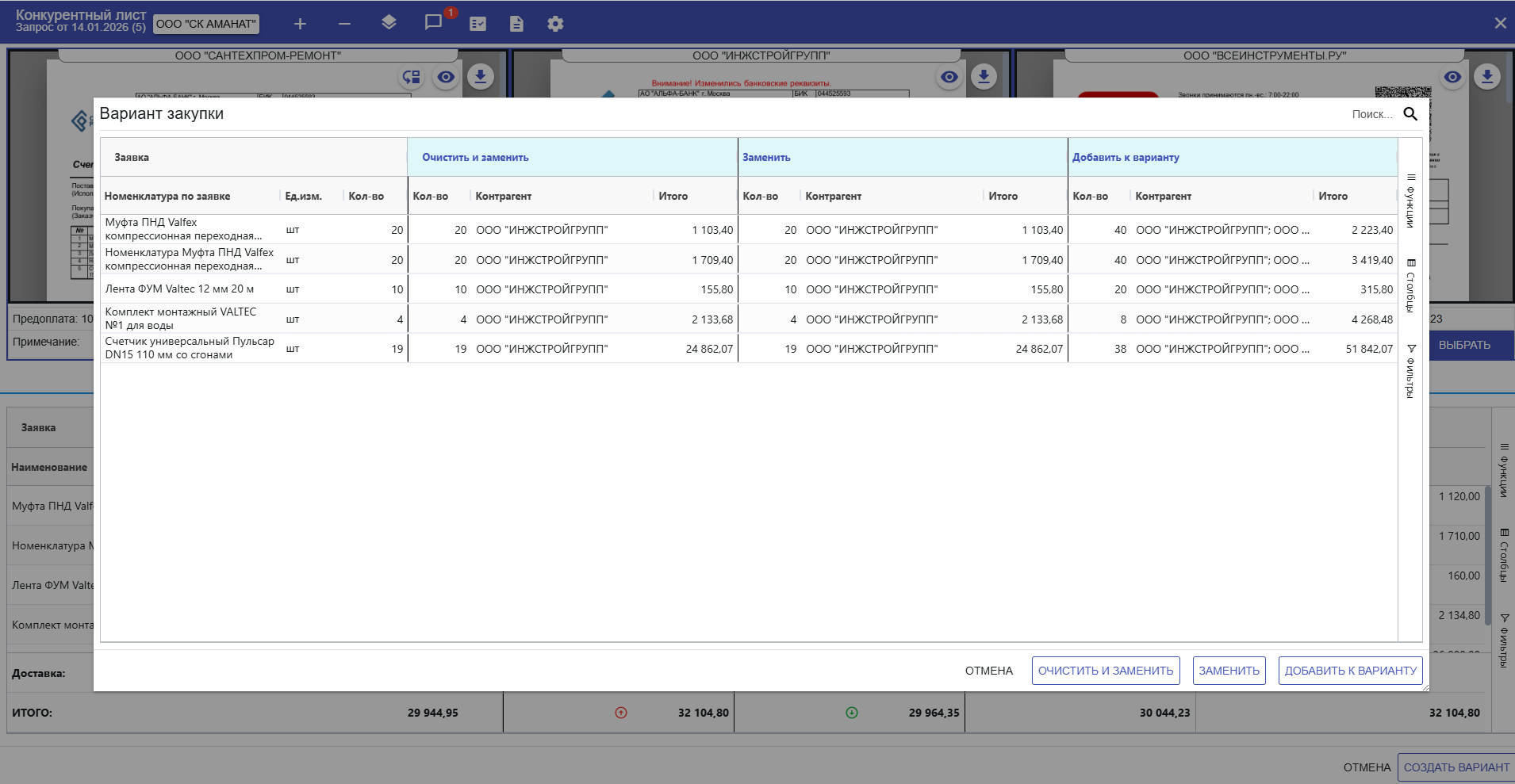1515x784 pixels.
Task: Open comments with the notification badge
Action: pos(433,23)
